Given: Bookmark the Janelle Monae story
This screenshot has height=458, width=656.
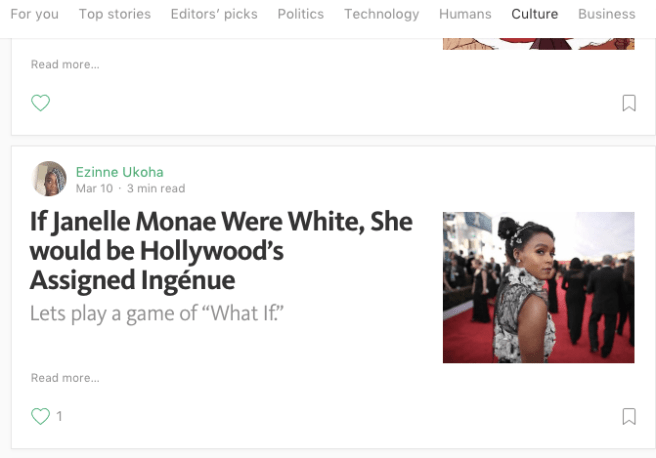Looking at the screenshot, I should (629, 416).
